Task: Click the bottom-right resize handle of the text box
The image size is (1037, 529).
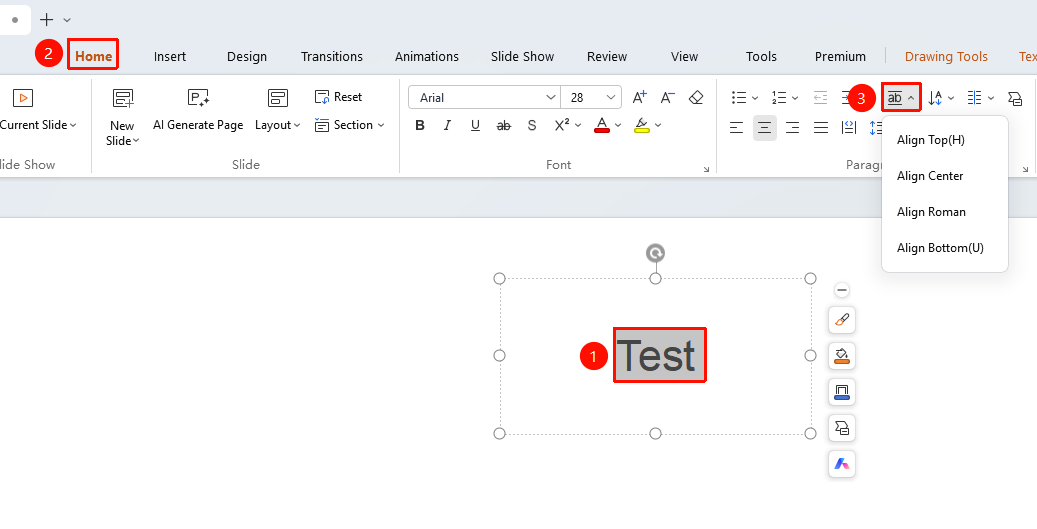Action: 810,433
